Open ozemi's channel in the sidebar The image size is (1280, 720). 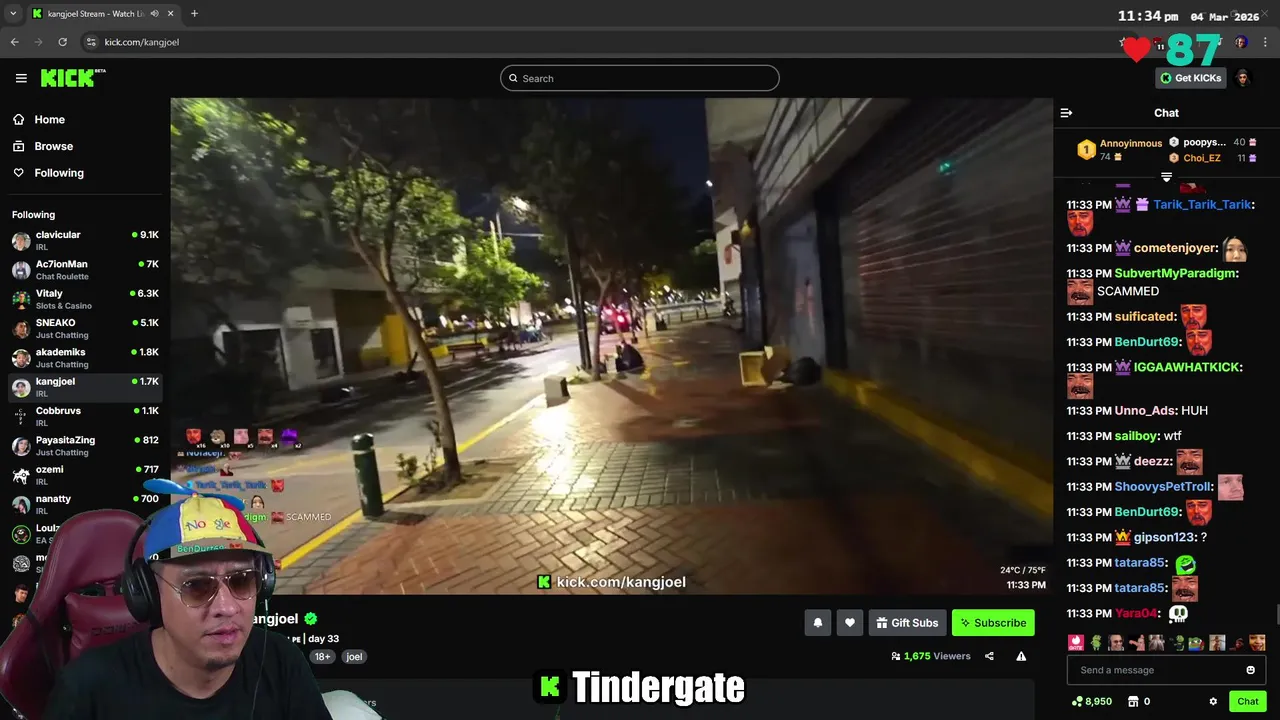pos(85,475)
